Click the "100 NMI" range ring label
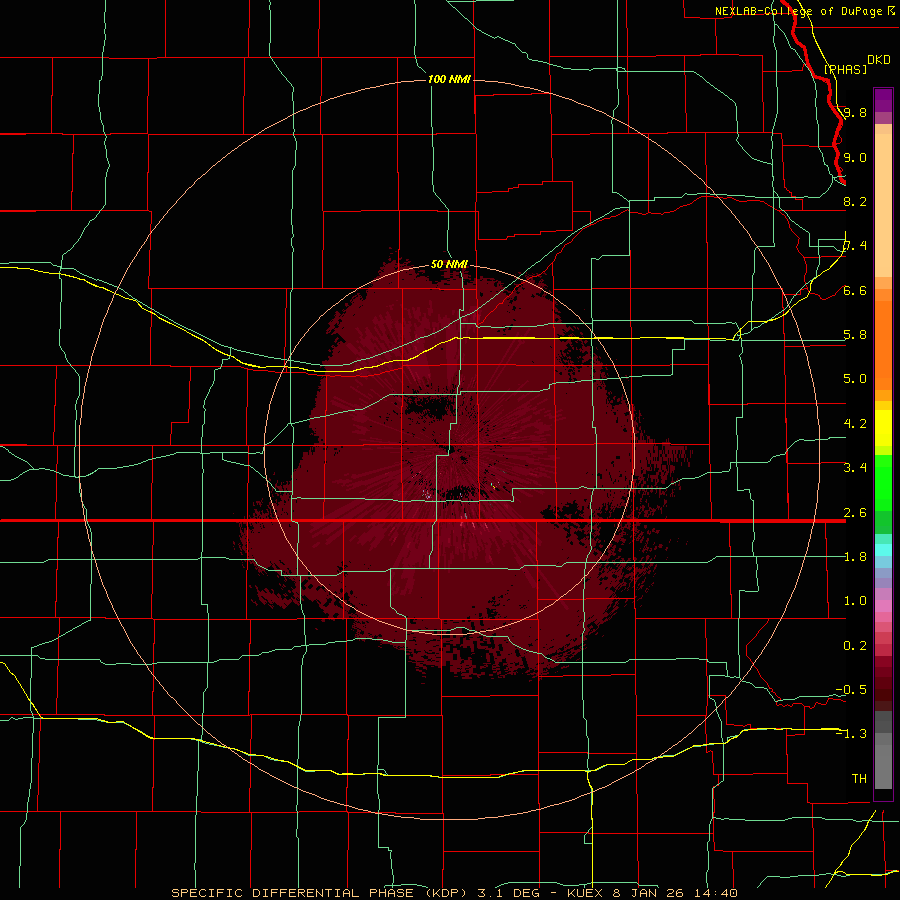 449,79
